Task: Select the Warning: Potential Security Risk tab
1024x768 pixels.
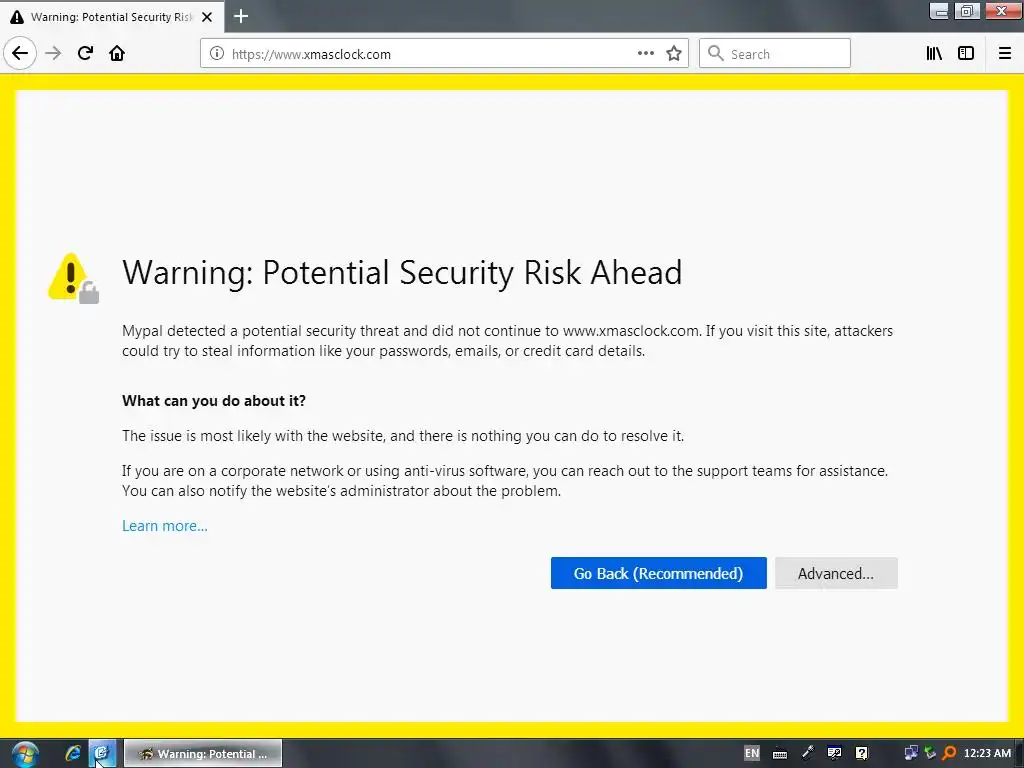Action: click(x=112, y=17)
